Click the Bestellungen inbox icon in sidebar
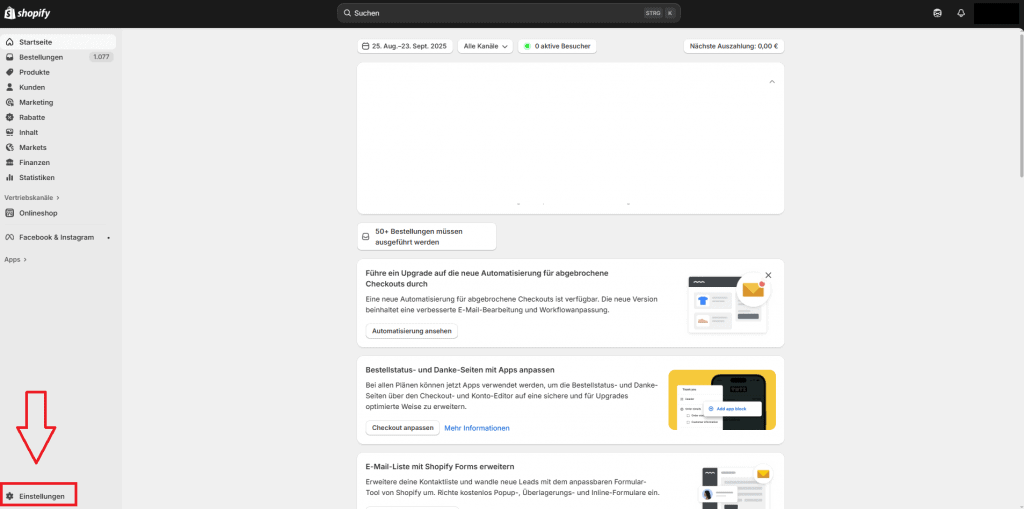1024x509 pixels. pos(10,57)
